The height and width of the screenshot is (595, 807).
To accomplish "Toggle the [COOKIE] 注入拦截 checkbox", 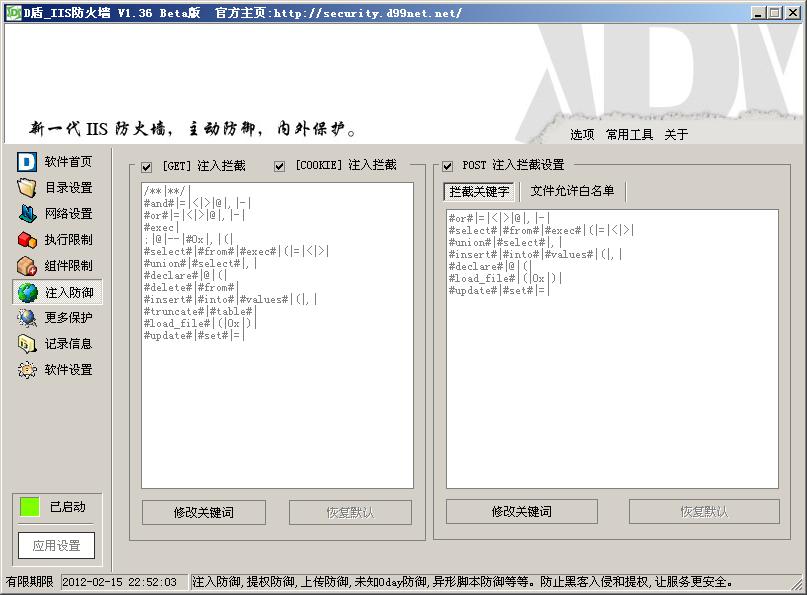I will (279, 166).
